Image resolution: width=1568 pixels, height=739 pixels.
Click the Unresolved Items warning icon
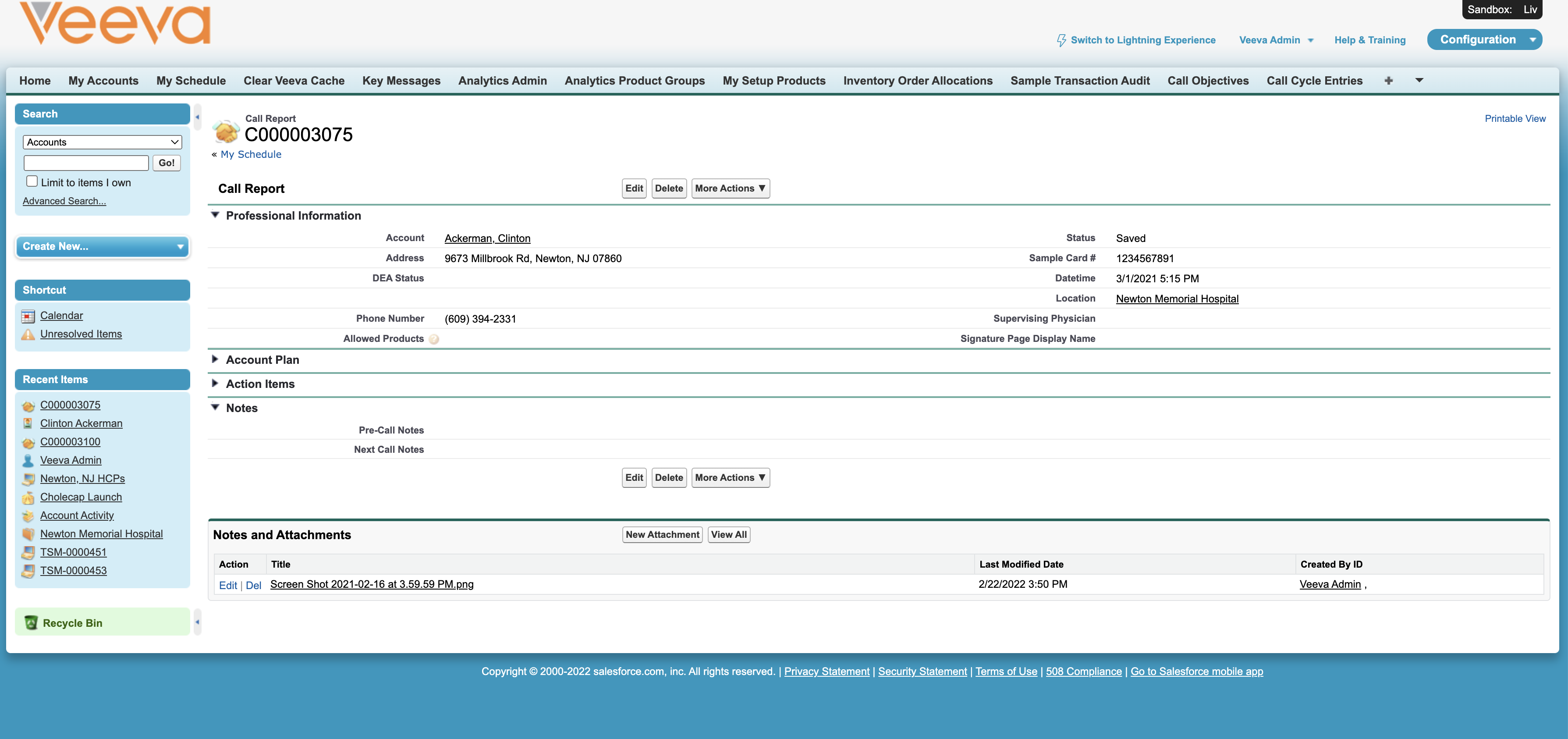tap(28, 334)
